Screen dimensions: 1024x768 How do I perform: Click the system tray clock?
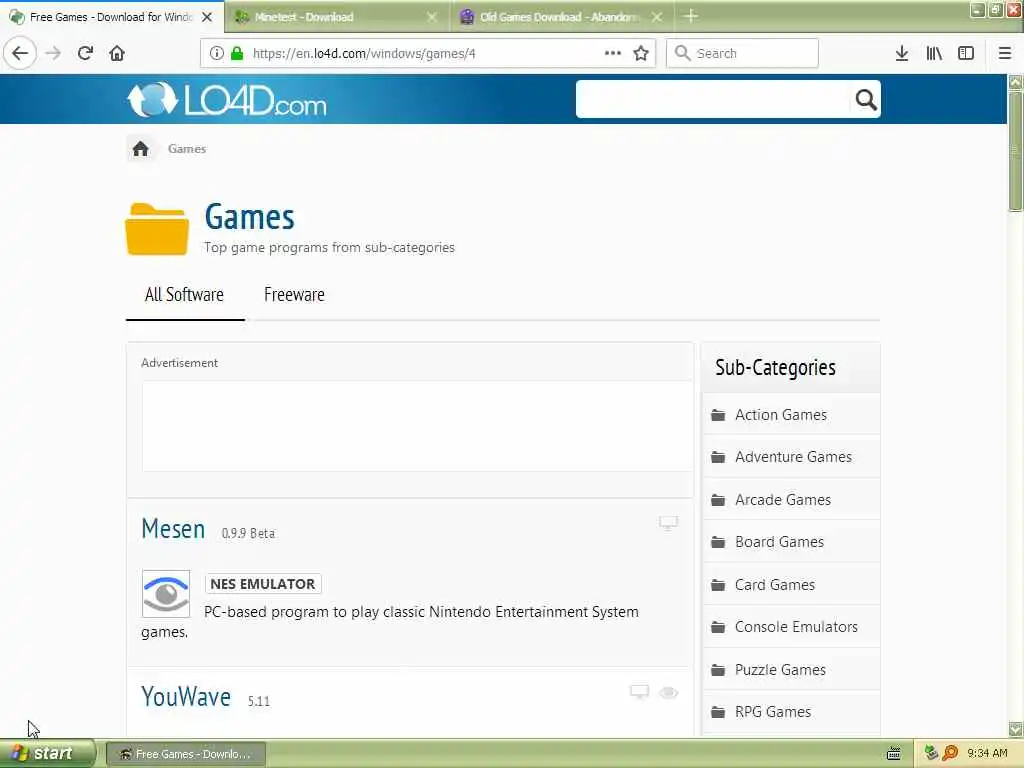coord(987,754)
